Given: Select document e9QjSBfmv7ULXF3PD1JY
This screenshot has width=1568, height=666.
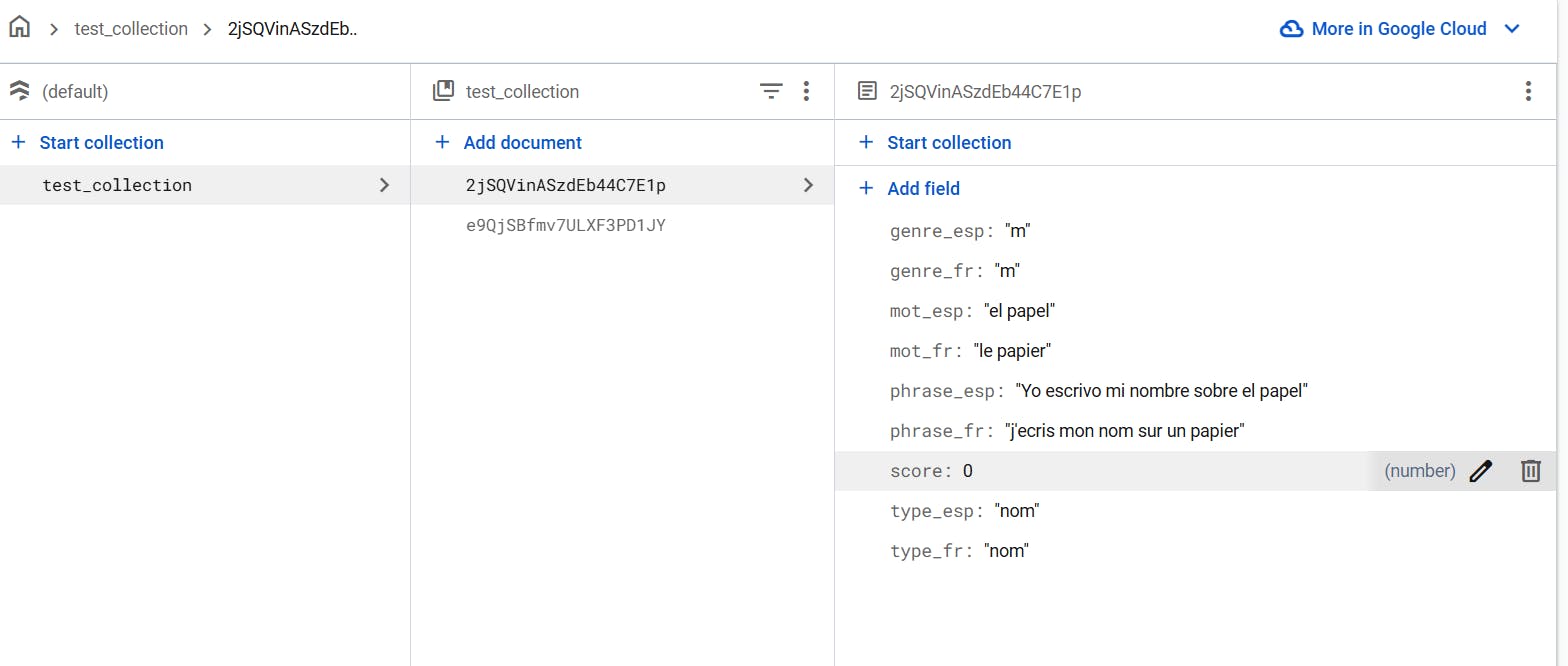Looking at the screenshot, I should (566, 226).
